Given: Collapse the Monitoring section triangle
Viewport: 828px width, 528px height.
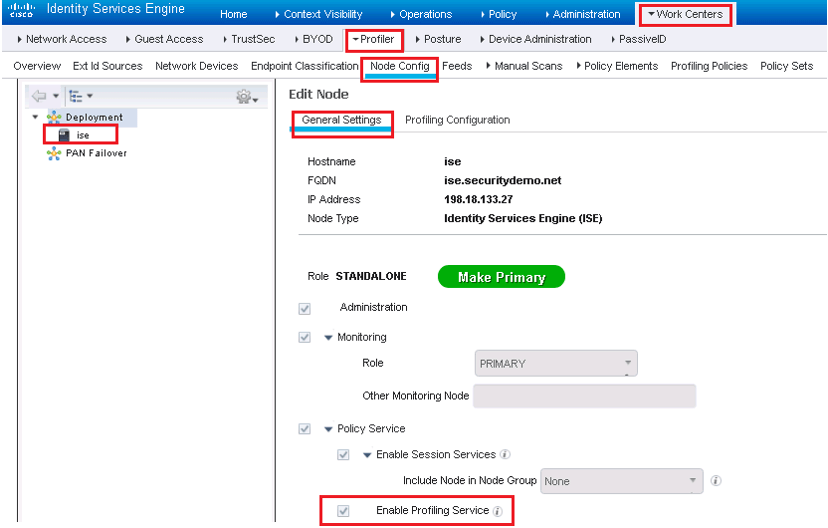Looking at the screenshot, I should tap(328, 338).
